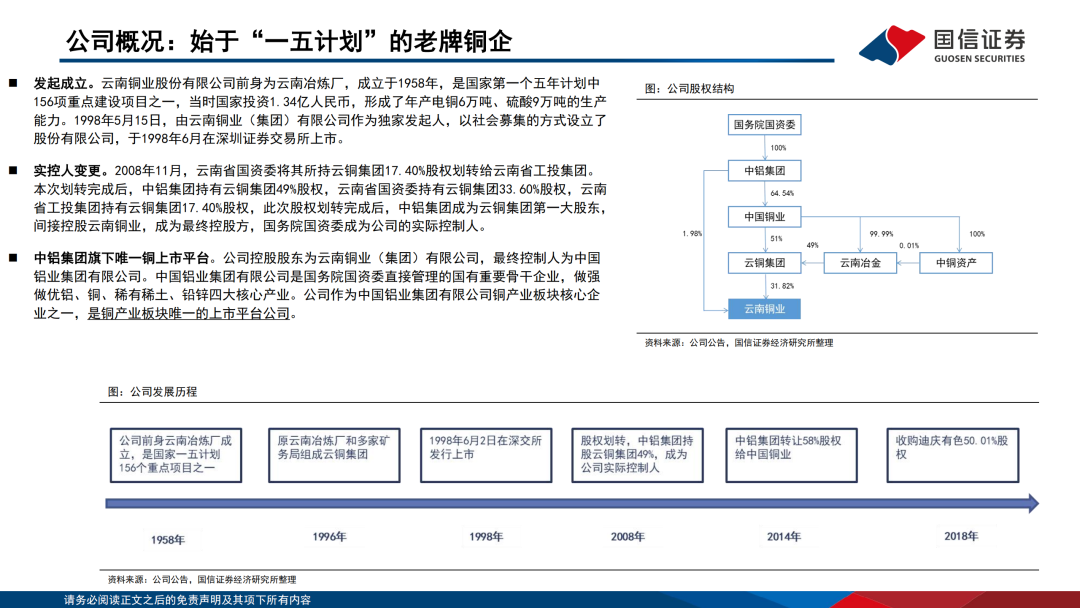The height and width of the screenshot is (608, 1080).
Task: Click the 1996年 timeline year label
Action: pos(329,537)
